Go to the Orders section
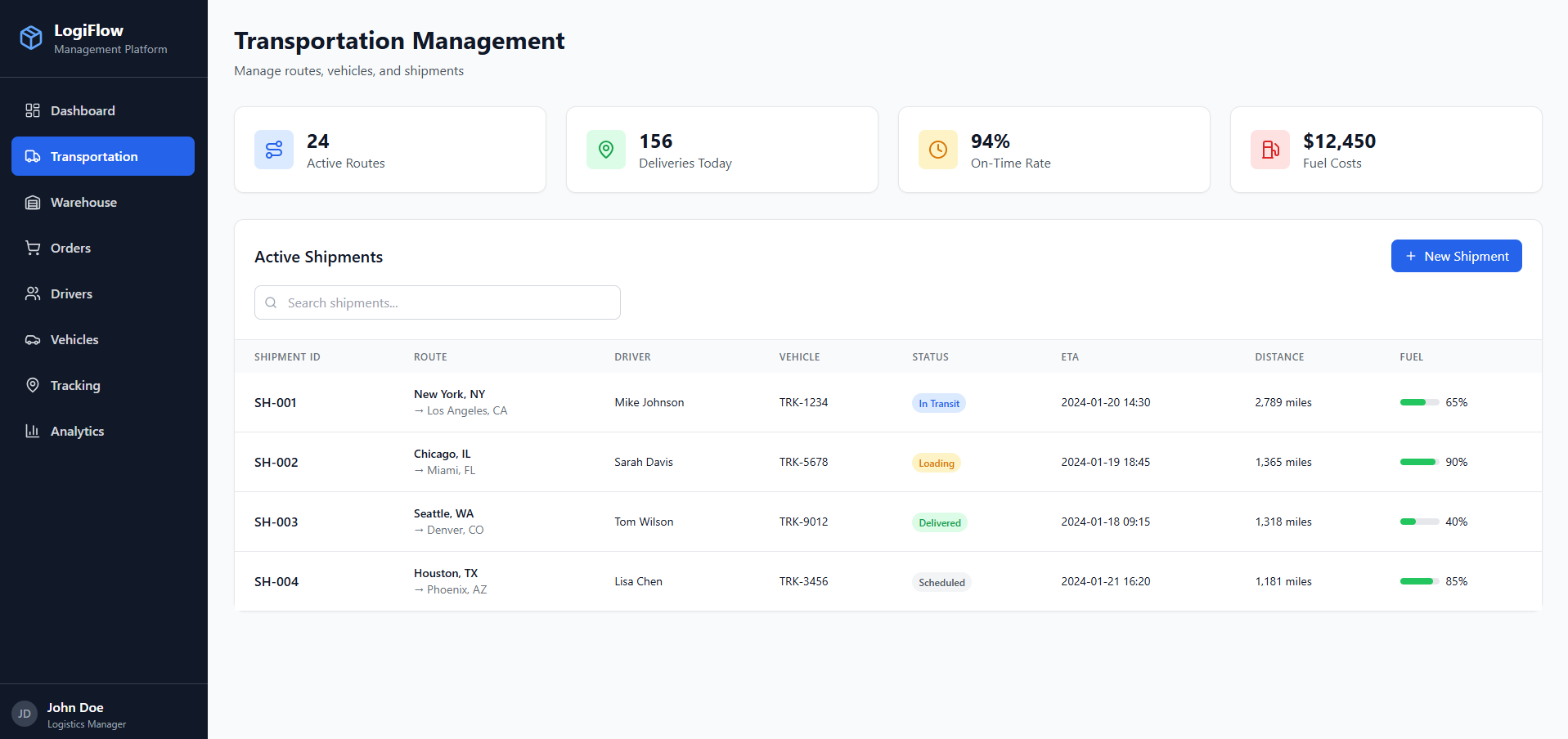 click(x=70, y=248)
